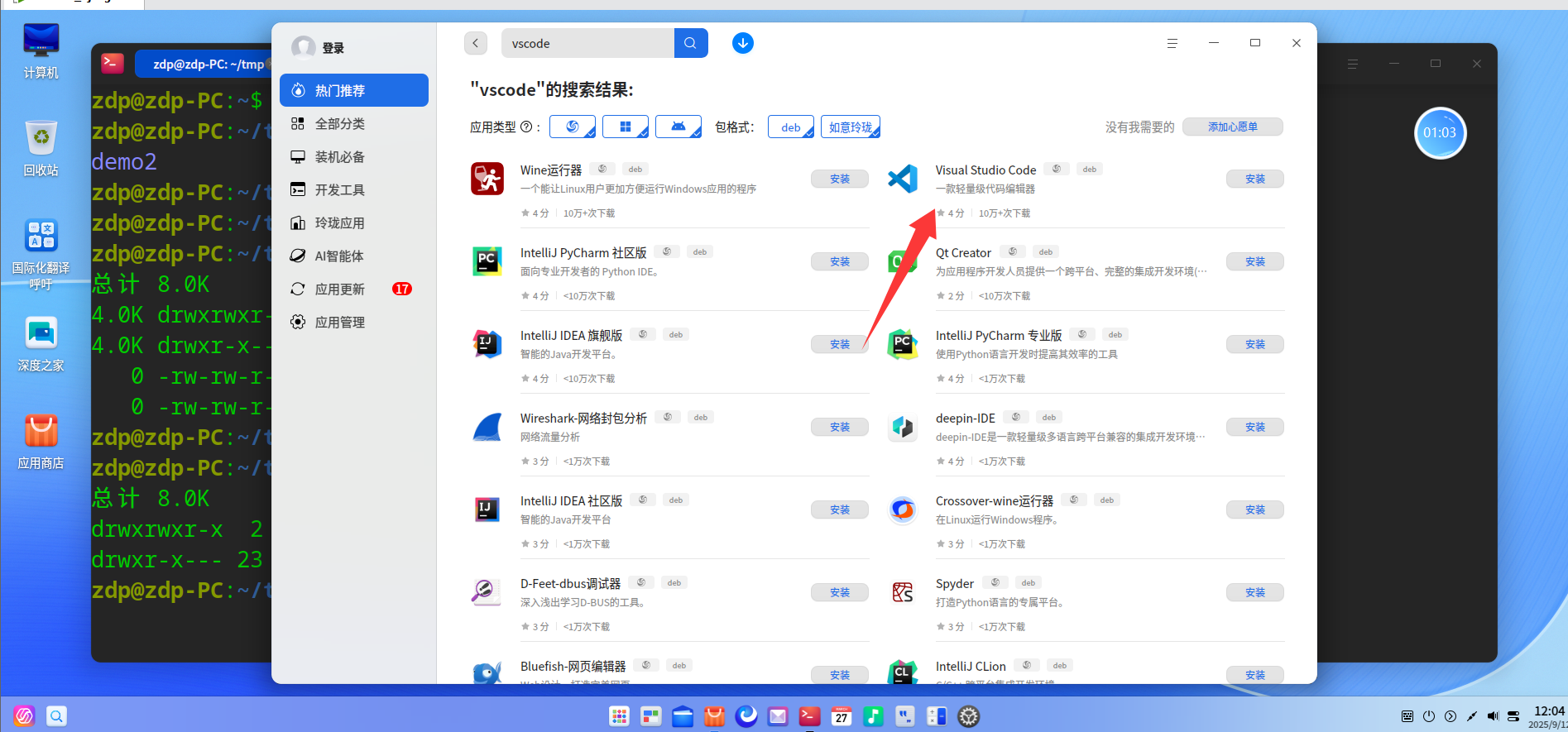
Task: Open the downloads manager arrow icon
Action: (x=743, y=43)
